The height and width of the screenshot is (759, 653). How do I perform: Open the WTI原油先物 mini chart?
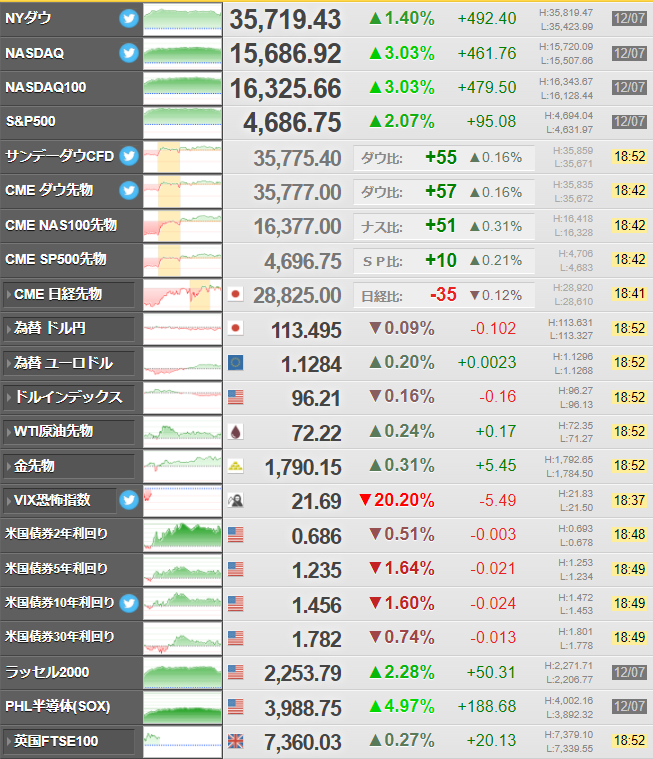(182, 431)
